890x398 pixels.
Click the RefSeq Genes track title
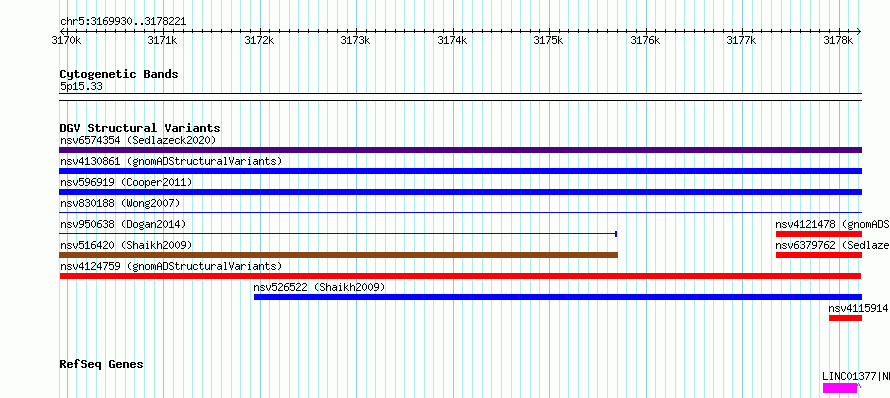pos(101,364)
